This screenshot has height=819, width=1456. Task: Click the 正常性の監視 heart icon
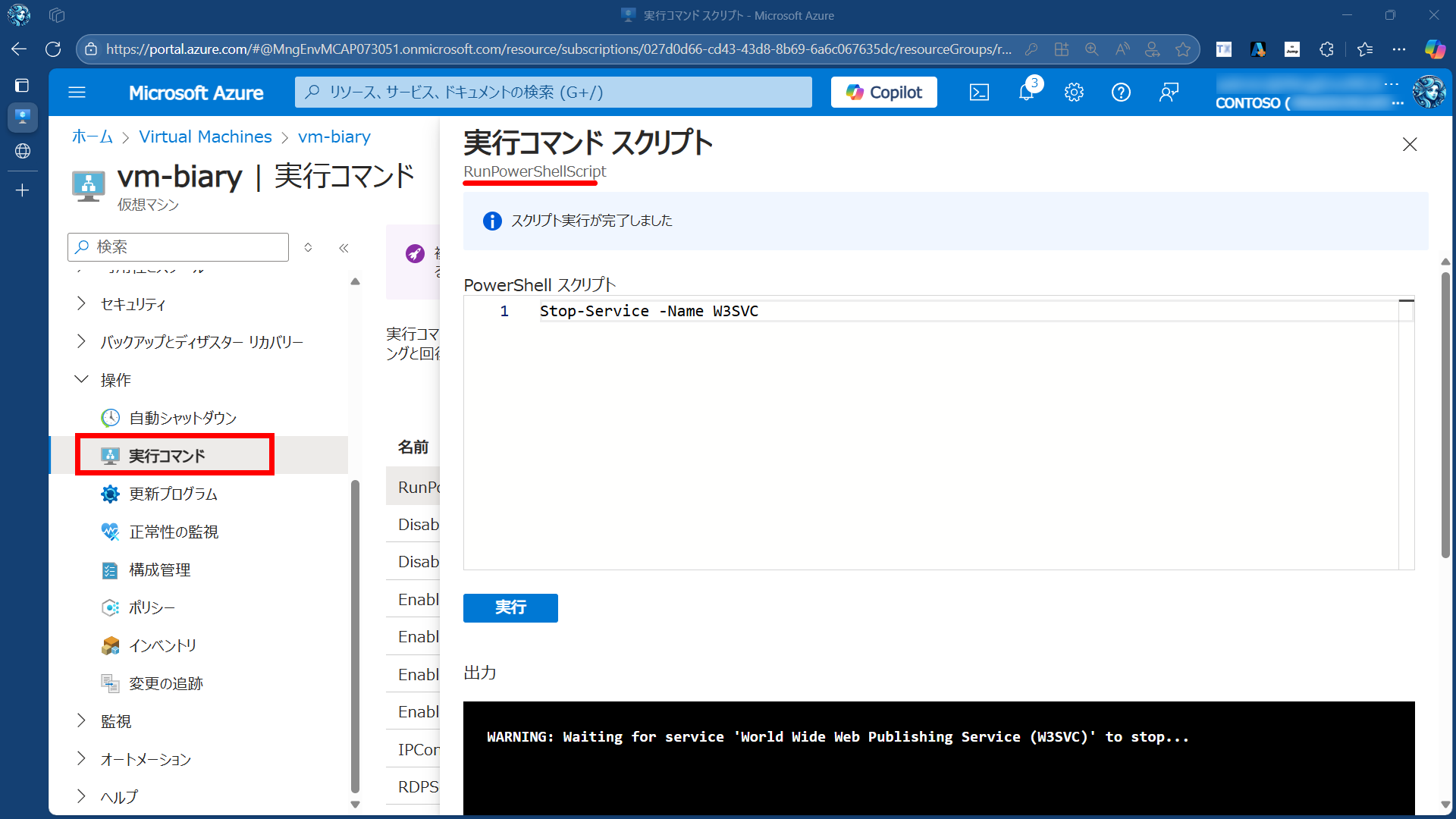tap(111, 532)
